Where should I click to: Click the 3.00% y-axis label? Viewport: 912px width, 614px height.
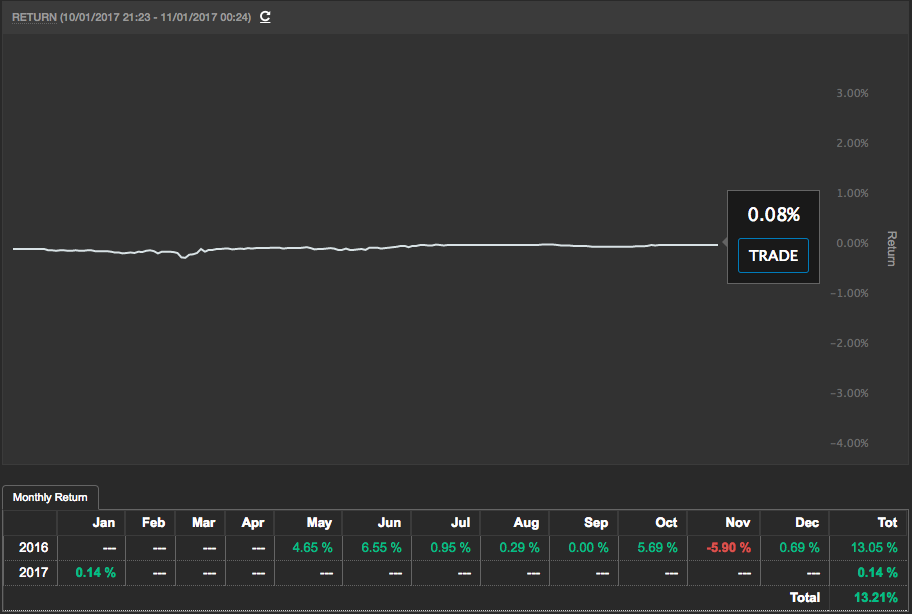851,93
